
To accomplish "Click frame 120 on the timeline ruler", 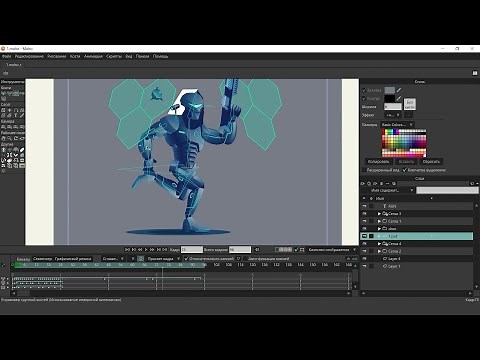I will coord(253,265).
